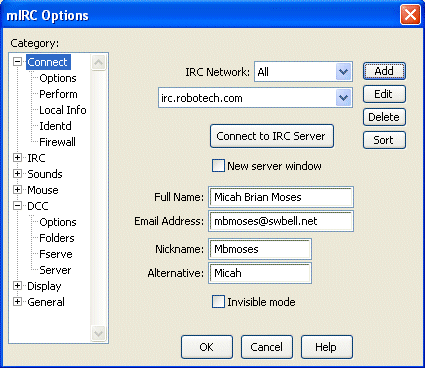Open the Local Info category
The width and height of the screenshot is (425, 368).
(x=63, y=110)
